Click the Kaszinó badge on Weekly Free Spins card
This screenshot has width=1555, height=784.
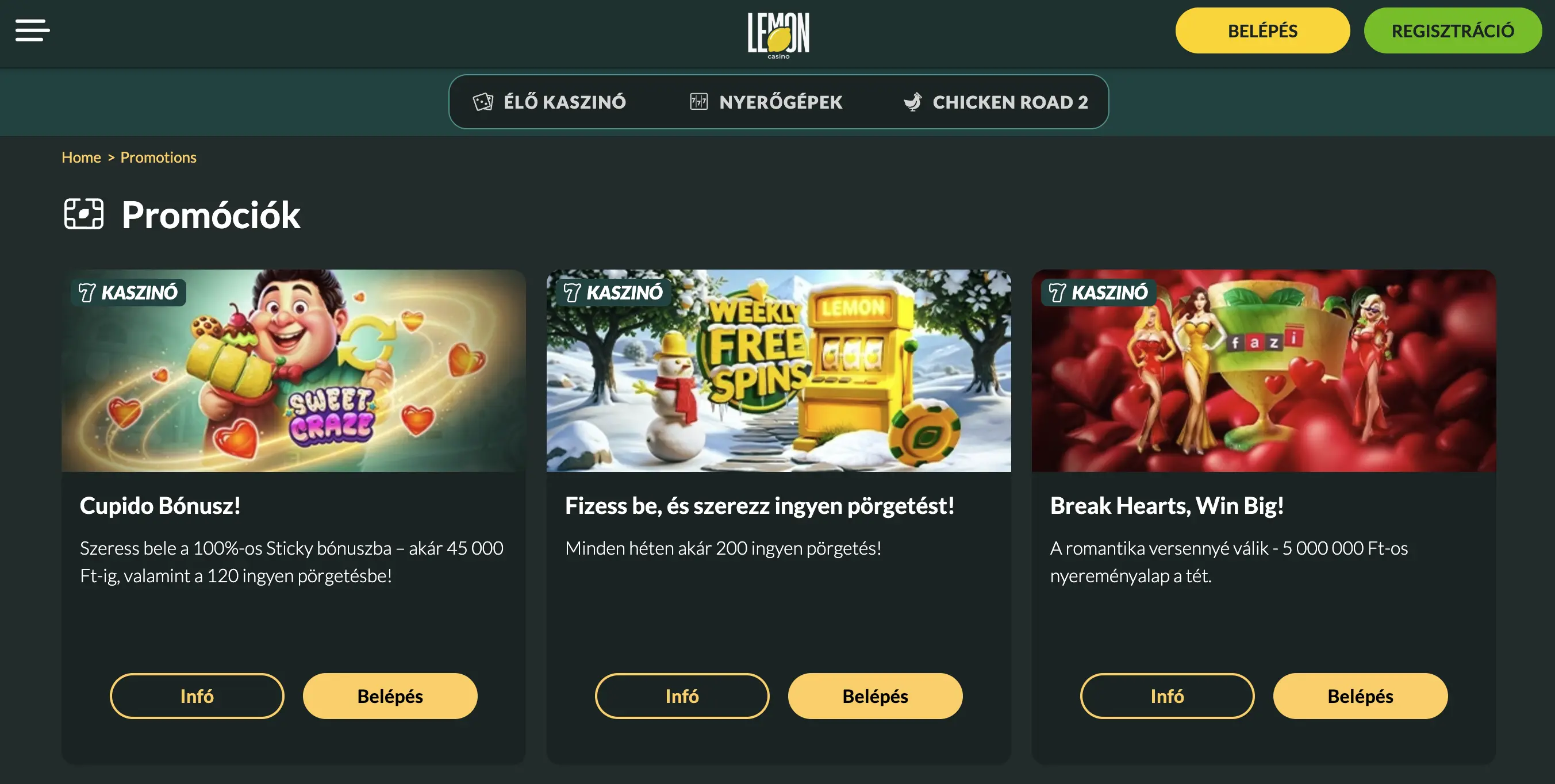[x=613, y=293]
